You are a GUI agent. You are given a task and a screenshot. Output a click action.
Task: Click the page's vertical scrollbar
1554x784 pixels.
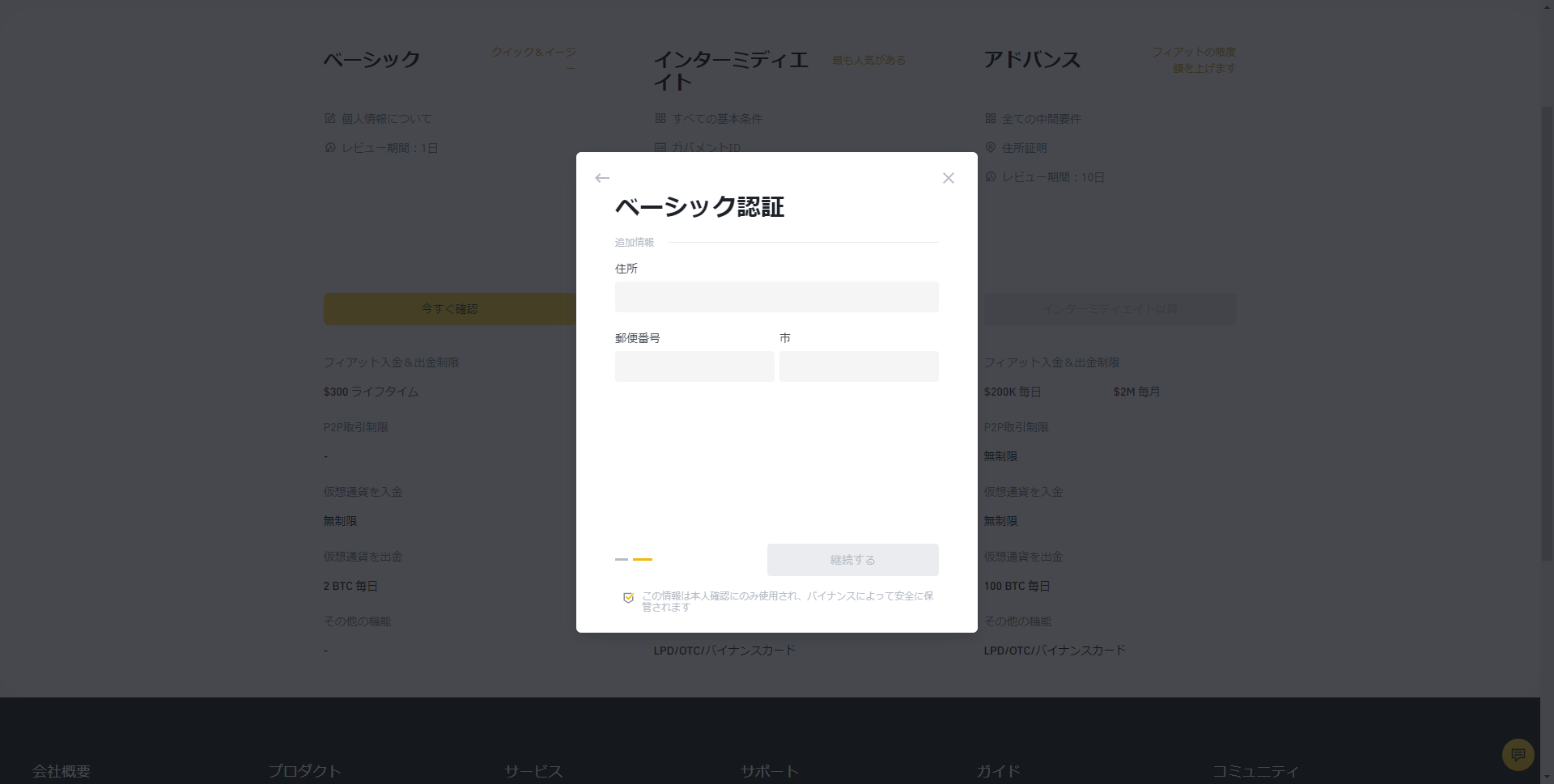pyautogui.click(x=1547, y=324)
